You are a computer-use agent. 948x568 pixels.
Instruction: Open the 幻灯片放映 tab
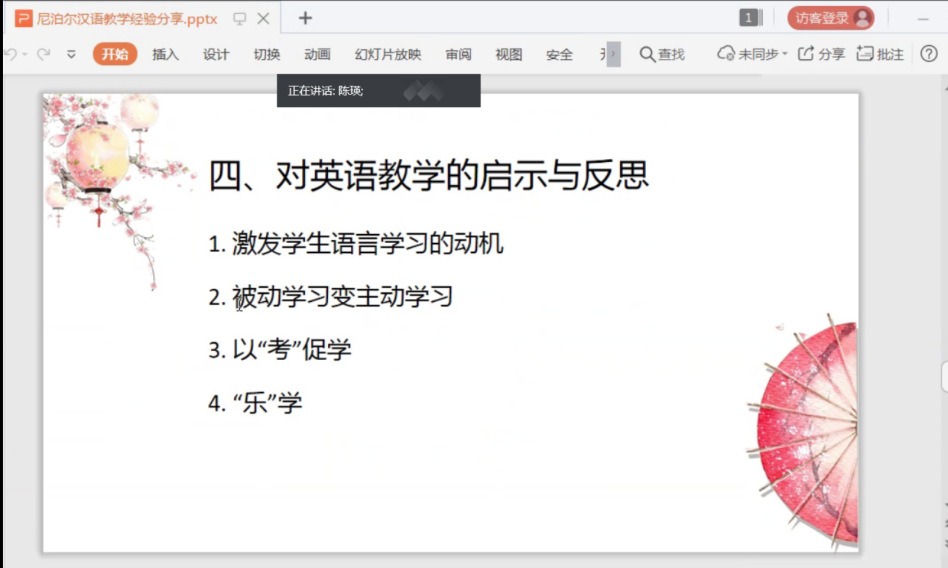(388, 54)
